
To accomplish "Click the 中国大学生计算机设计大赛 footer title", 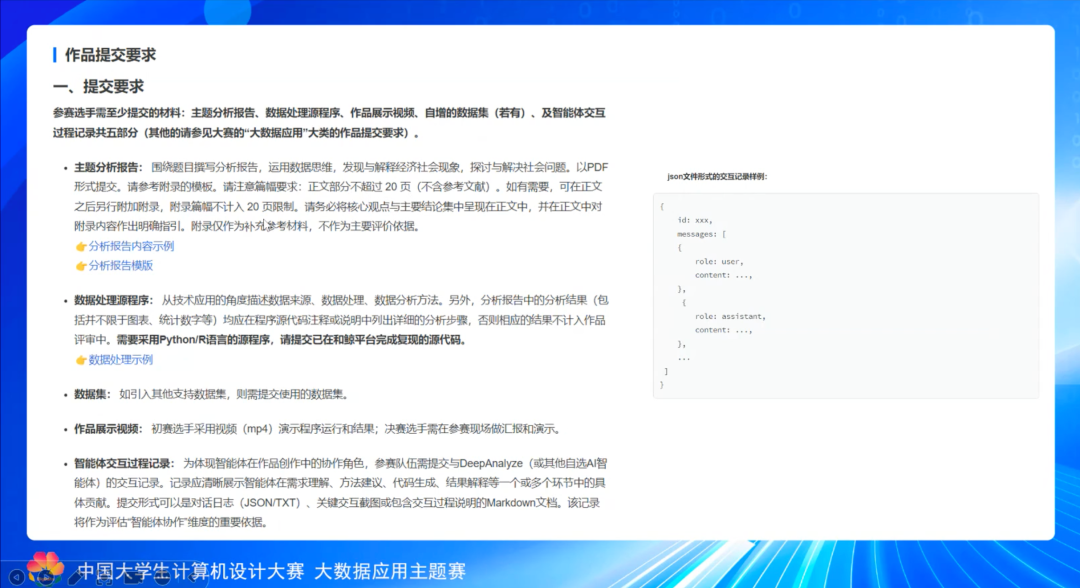I will point(190,572).
